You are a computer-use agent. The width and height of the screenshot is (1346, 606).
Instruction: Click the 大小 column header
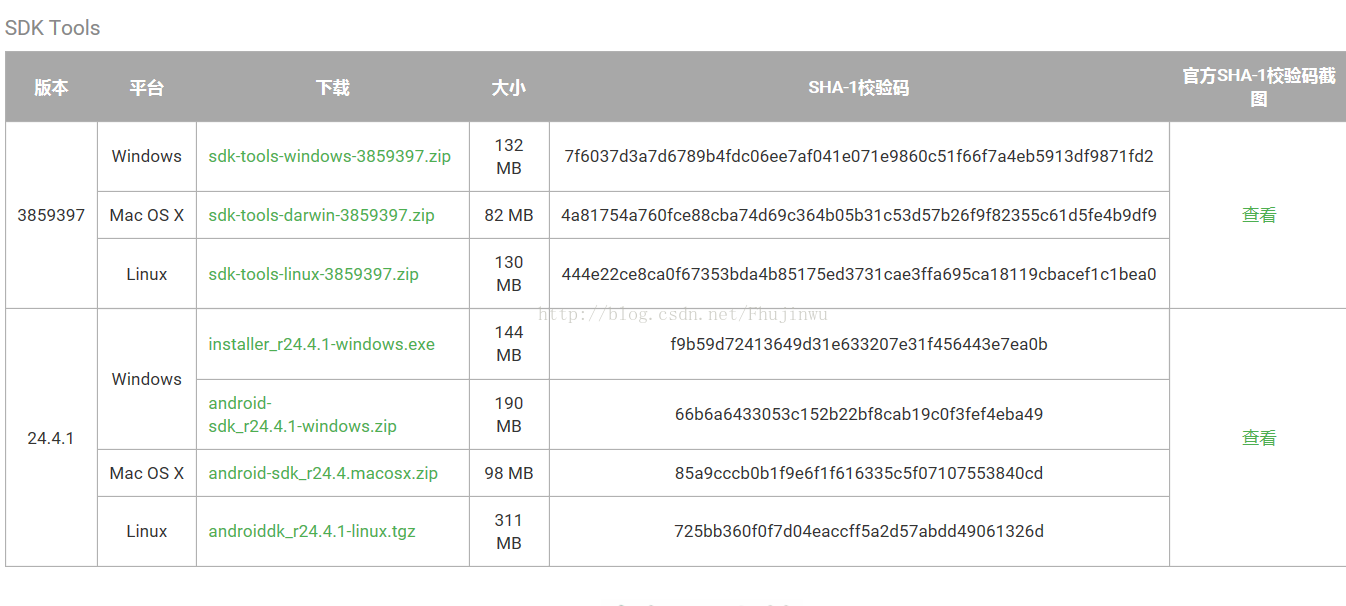pyautogui.click(x=508, y=87)
